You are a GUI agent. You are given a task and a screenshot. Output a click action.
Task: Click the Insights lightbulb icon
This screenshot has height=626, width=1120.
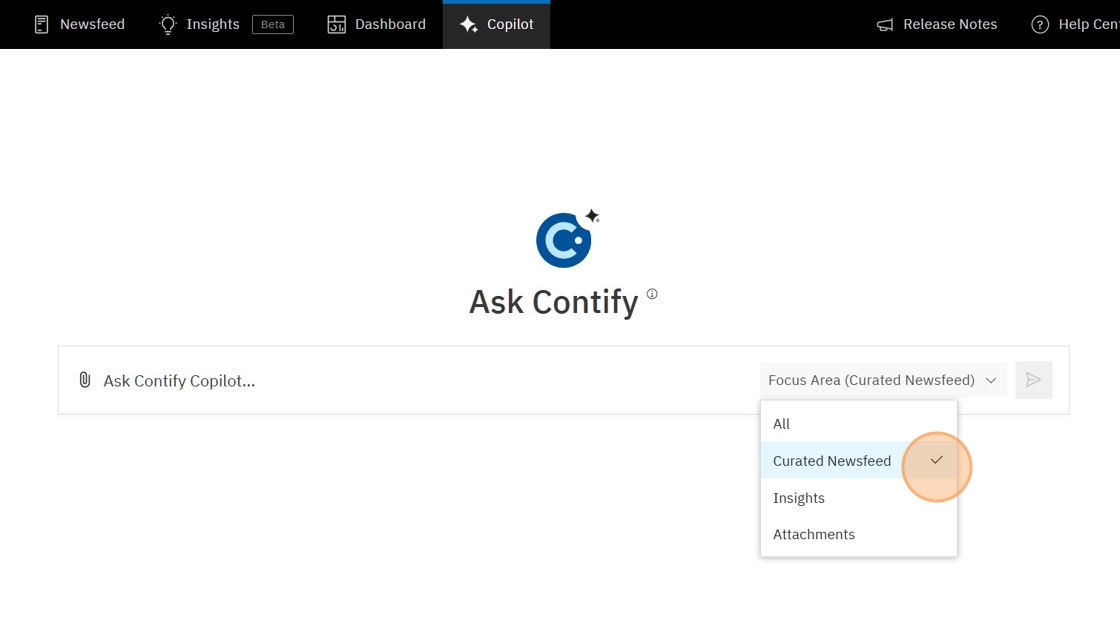pyautogui.click(x=168, y=23)
